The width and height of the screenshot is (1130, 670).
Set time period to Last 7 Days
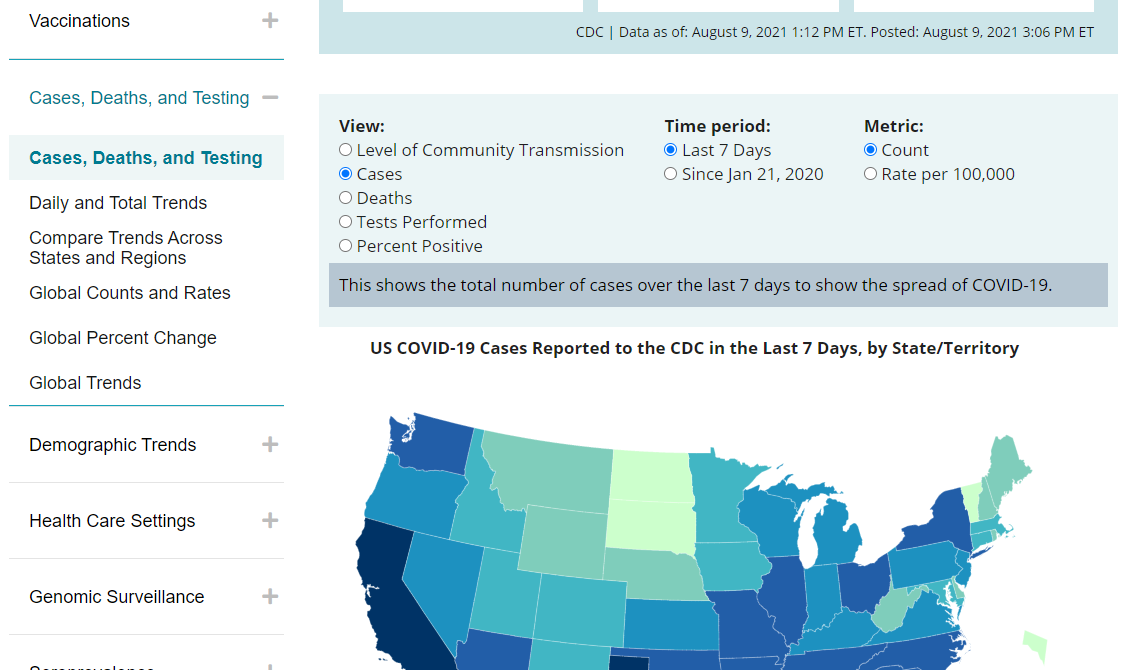tap(671, 150)
